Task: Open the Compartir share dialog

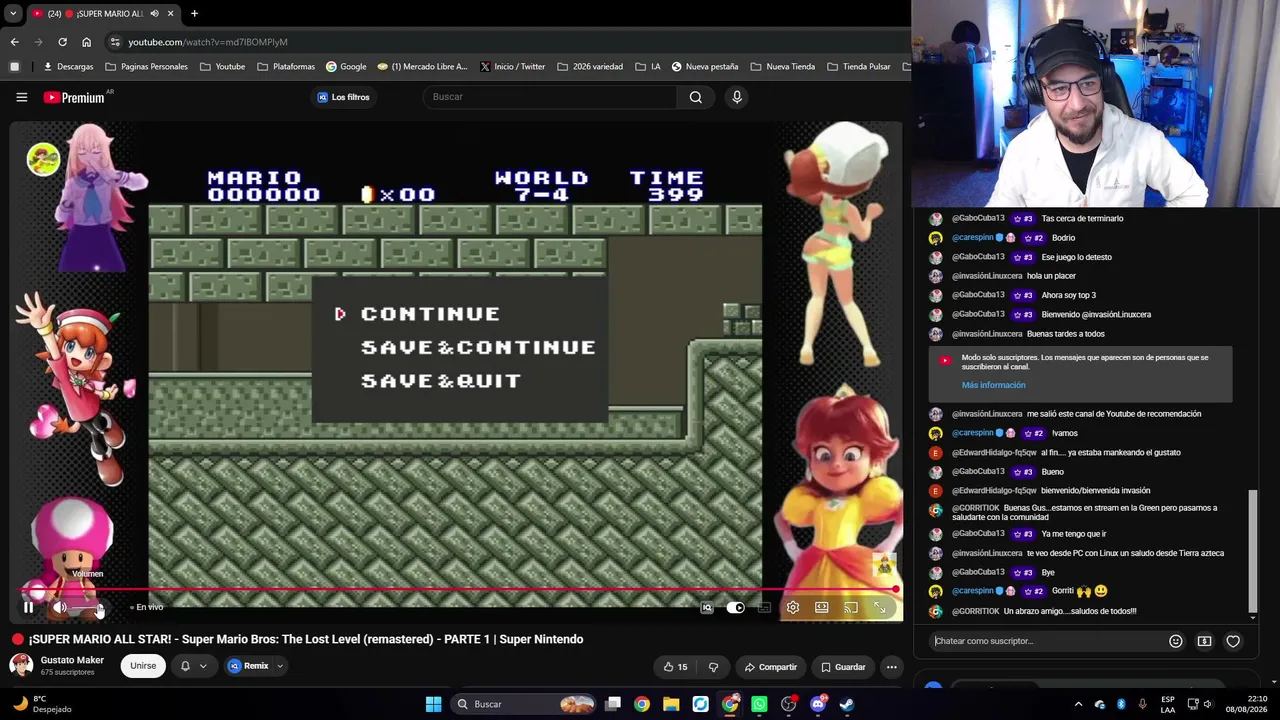Action: point(771,667)
